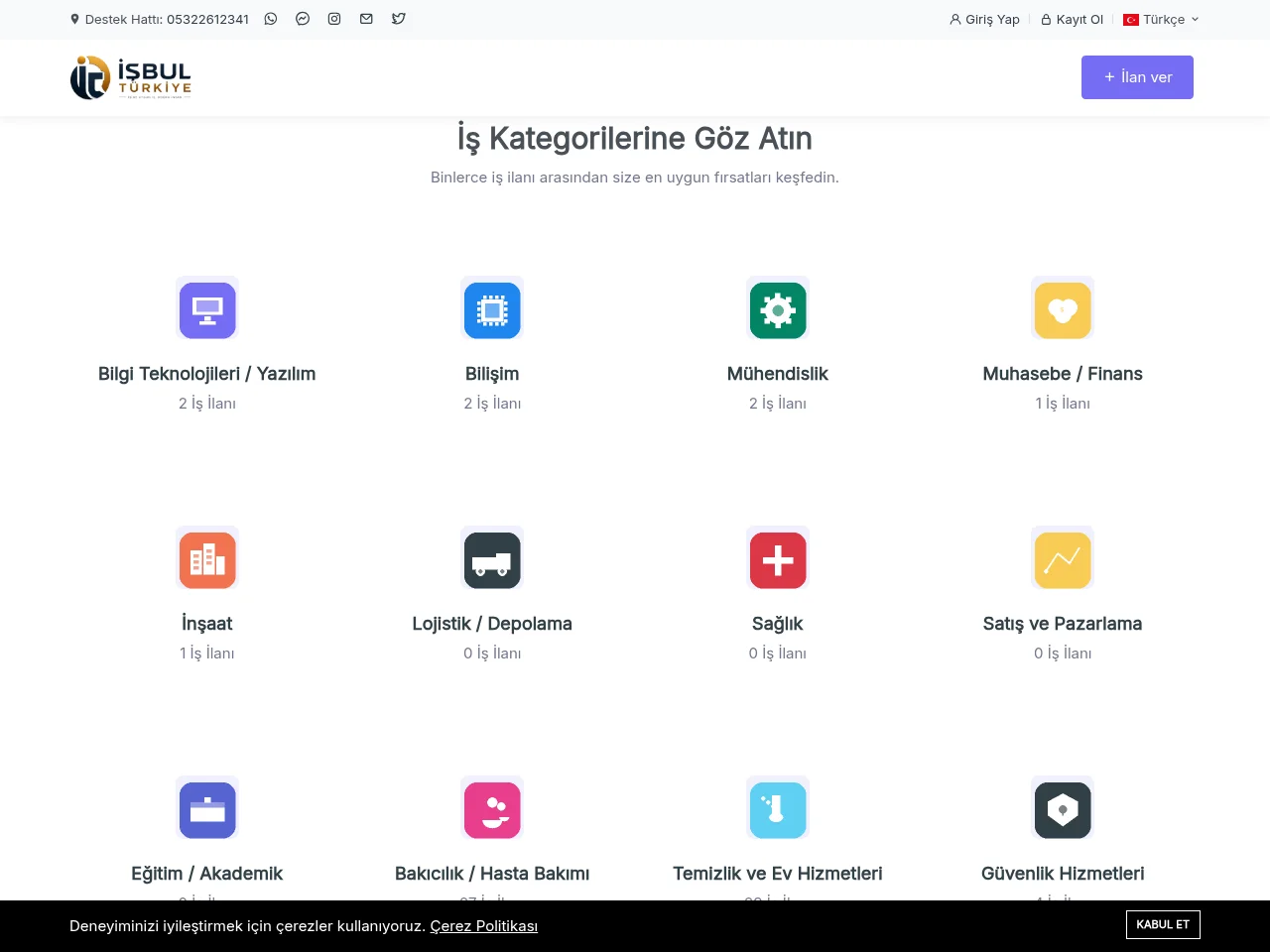Open the Bakıcılık / Hasta Bakımı category title
This screenshot has width=1270, height=952.
(x=492, y=874)
